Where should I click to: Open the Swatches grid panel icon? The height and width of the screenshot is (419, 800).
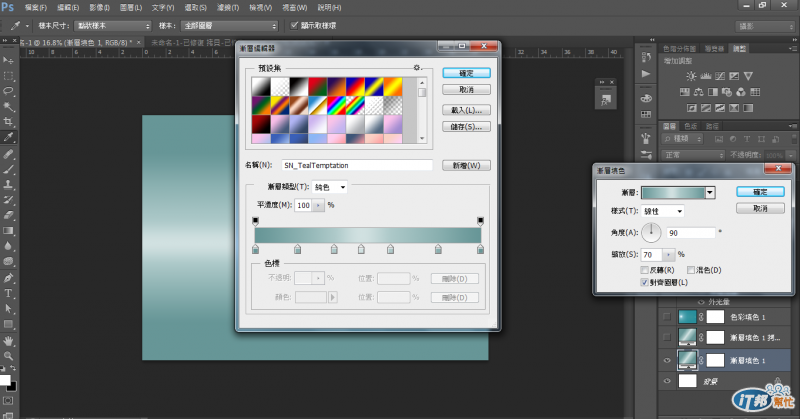click(646, 114)
